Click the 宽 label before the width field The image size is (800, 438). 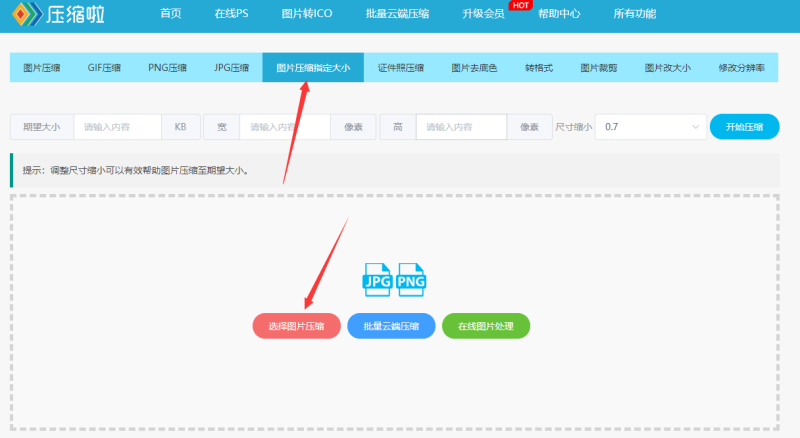(221, 127)
